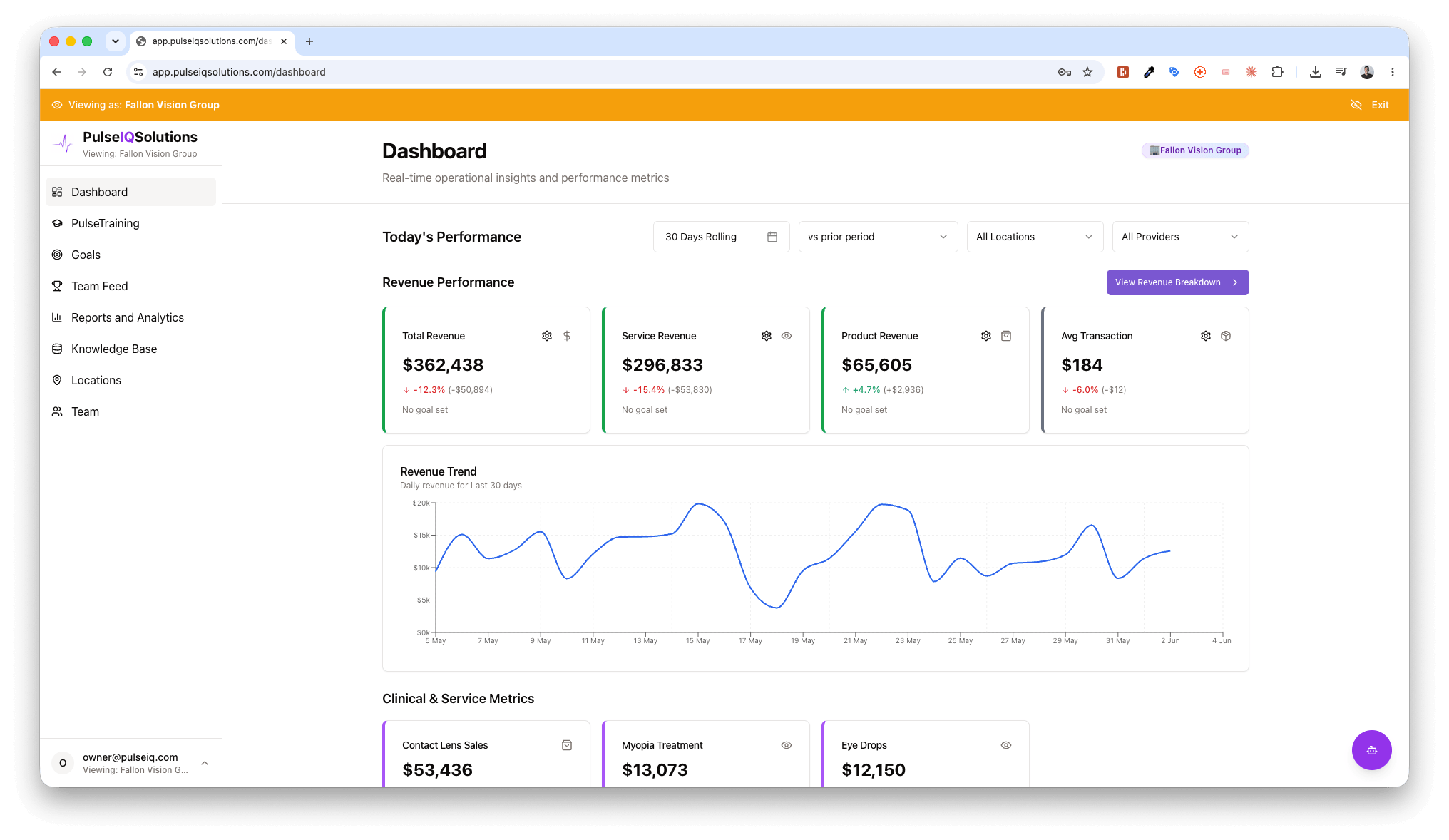Open the media control icon in the browser toolbar
The width and height of the screenshot is (1449, 840).
click(x=1341, y=72)
